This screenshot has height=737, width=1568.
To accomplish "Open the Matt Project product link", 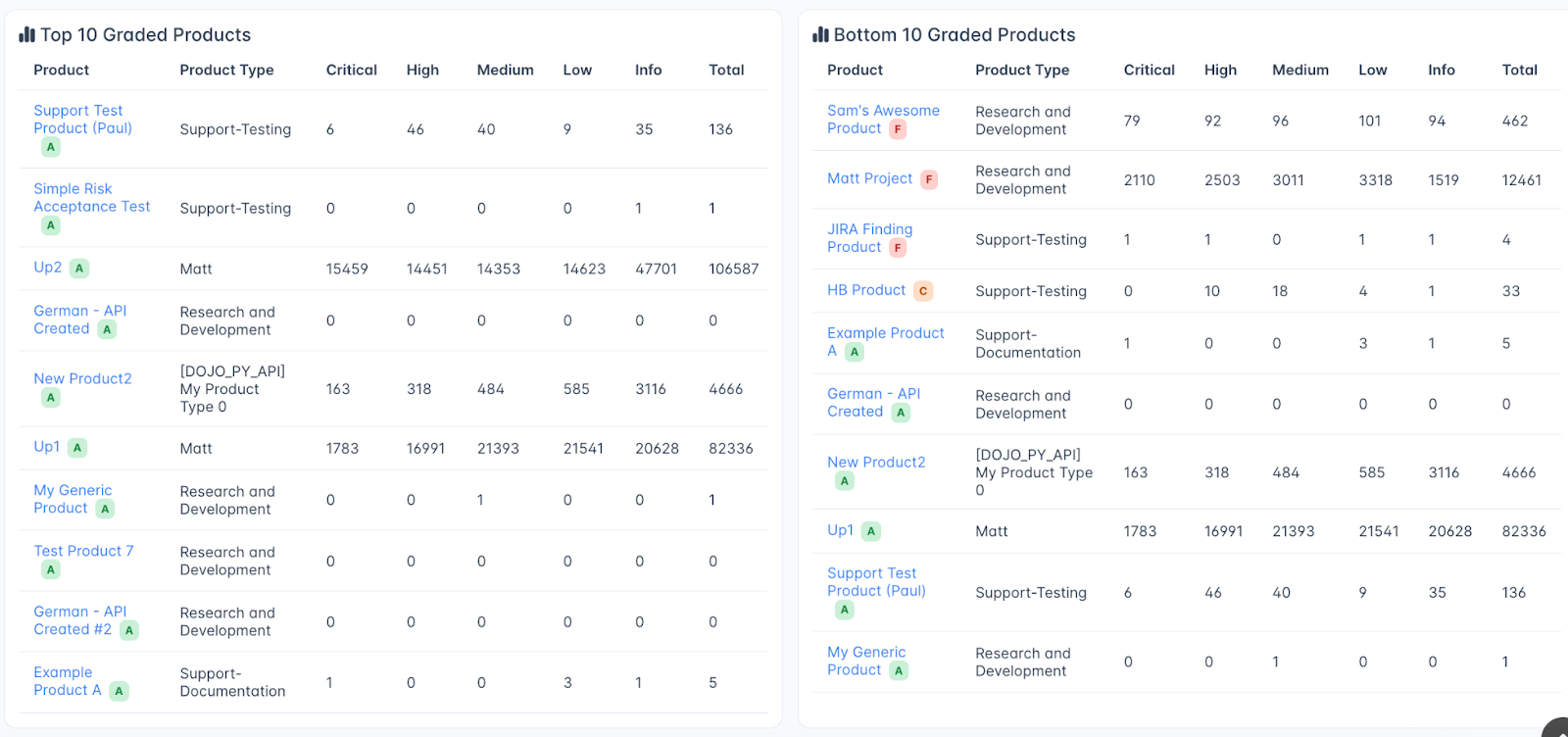I will point(869,178).
